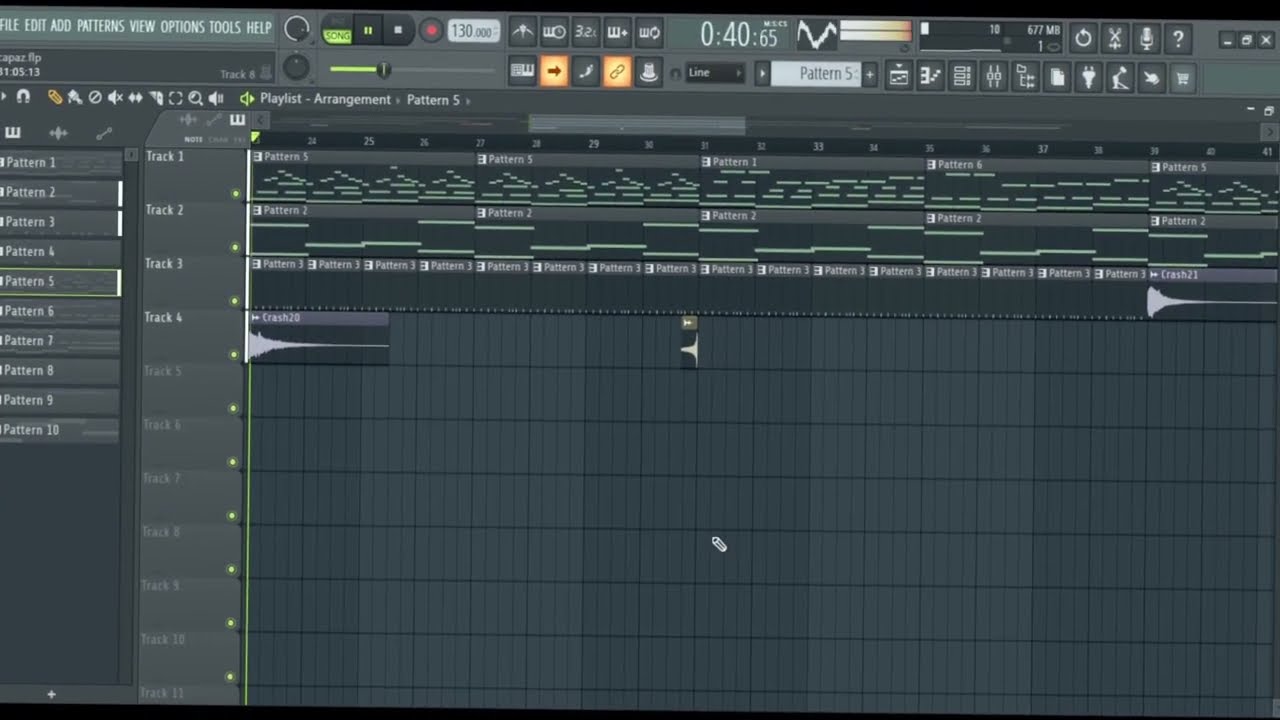Open the Plugin picker plug icon
Image resolution: width=1280 pixels, height=720 pixels.
1089,77
